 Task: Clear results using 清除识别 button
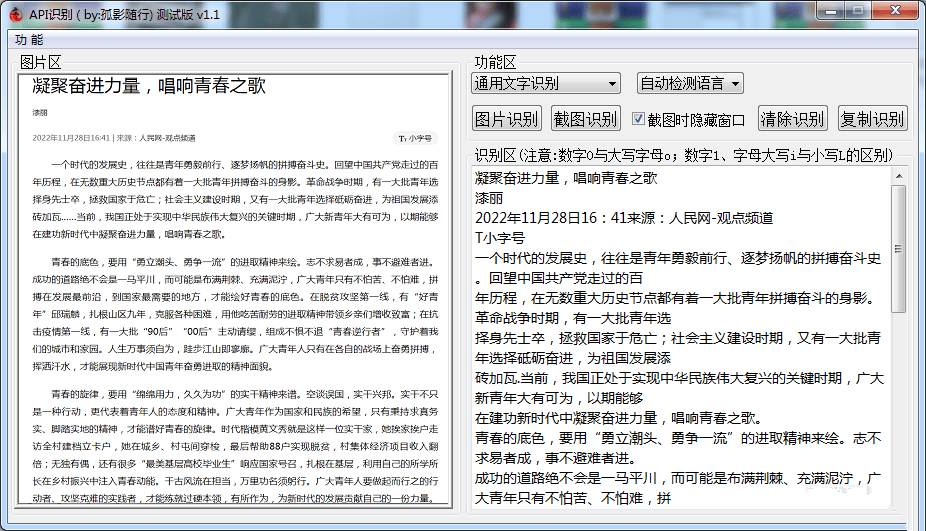click(x=792, y=119)
